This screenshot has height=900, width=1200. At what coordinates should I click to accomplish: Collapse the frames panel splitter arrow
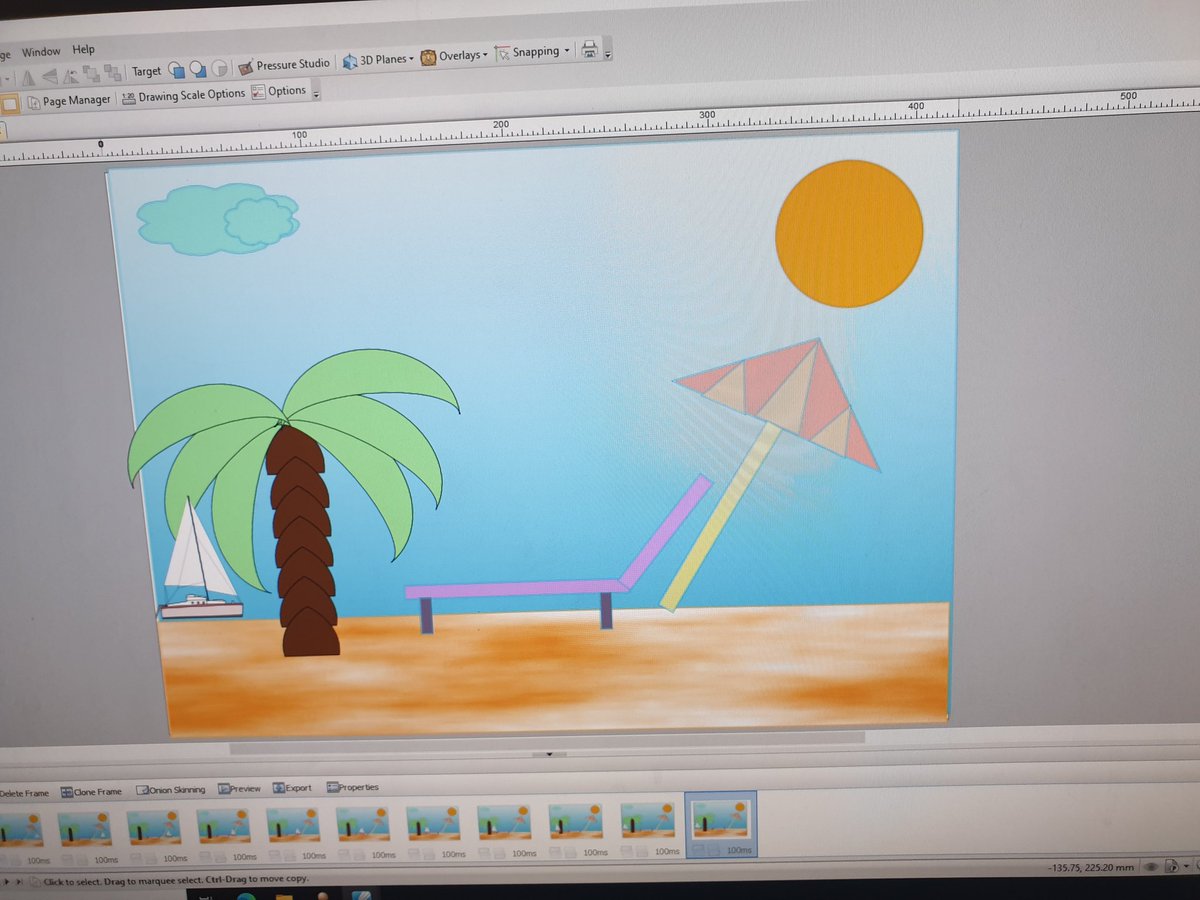point(550,756)
